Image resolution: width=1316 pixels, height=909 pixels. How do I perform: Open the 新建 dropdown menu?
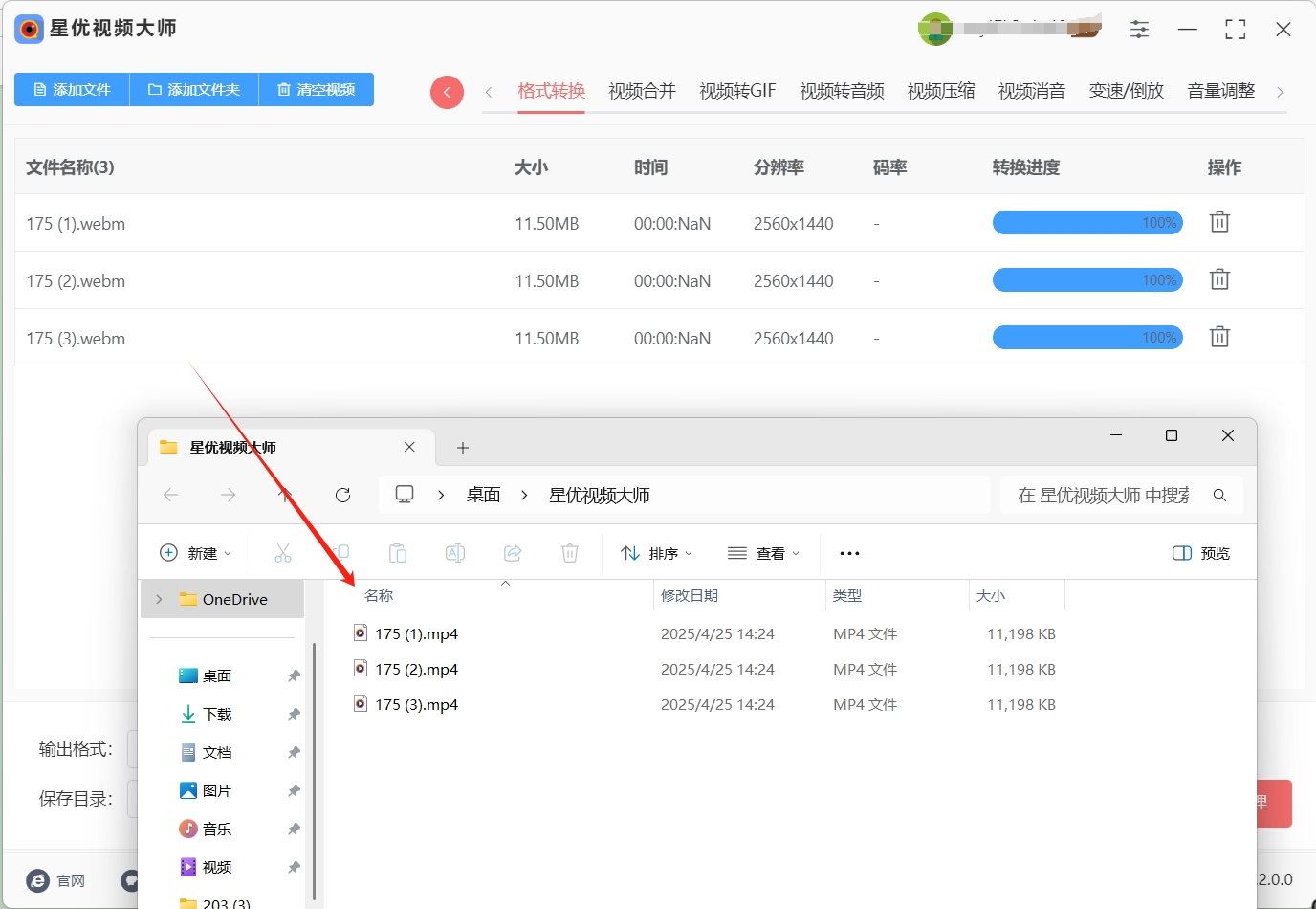[x=196, y=553]
